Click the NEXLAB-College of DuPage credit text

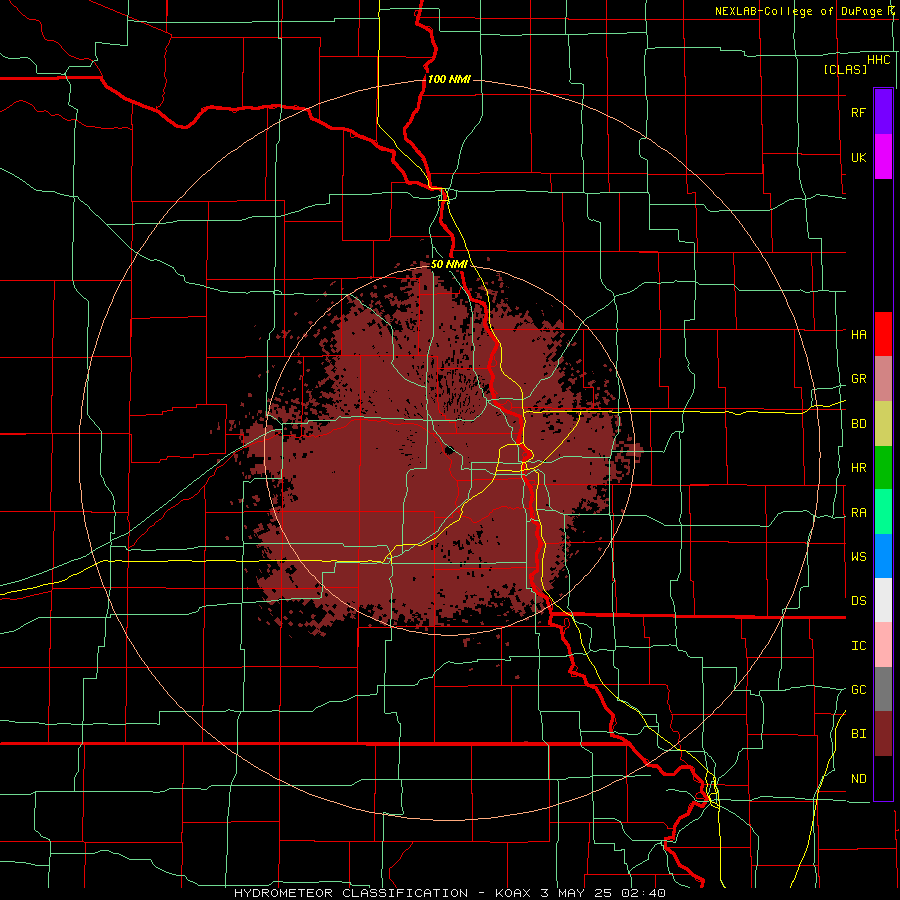(798, 11)
